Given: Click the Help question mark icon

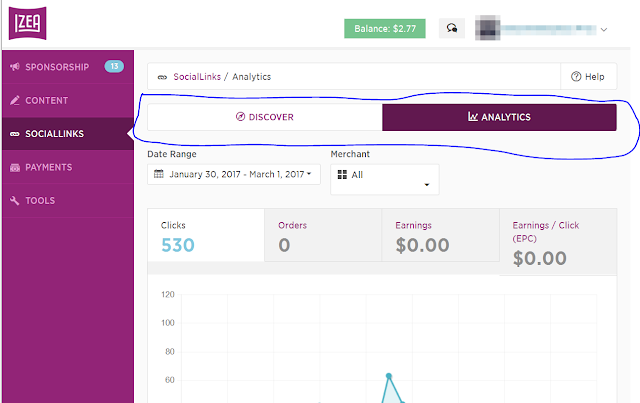Looking at the screenshot, I should (576, 76).
